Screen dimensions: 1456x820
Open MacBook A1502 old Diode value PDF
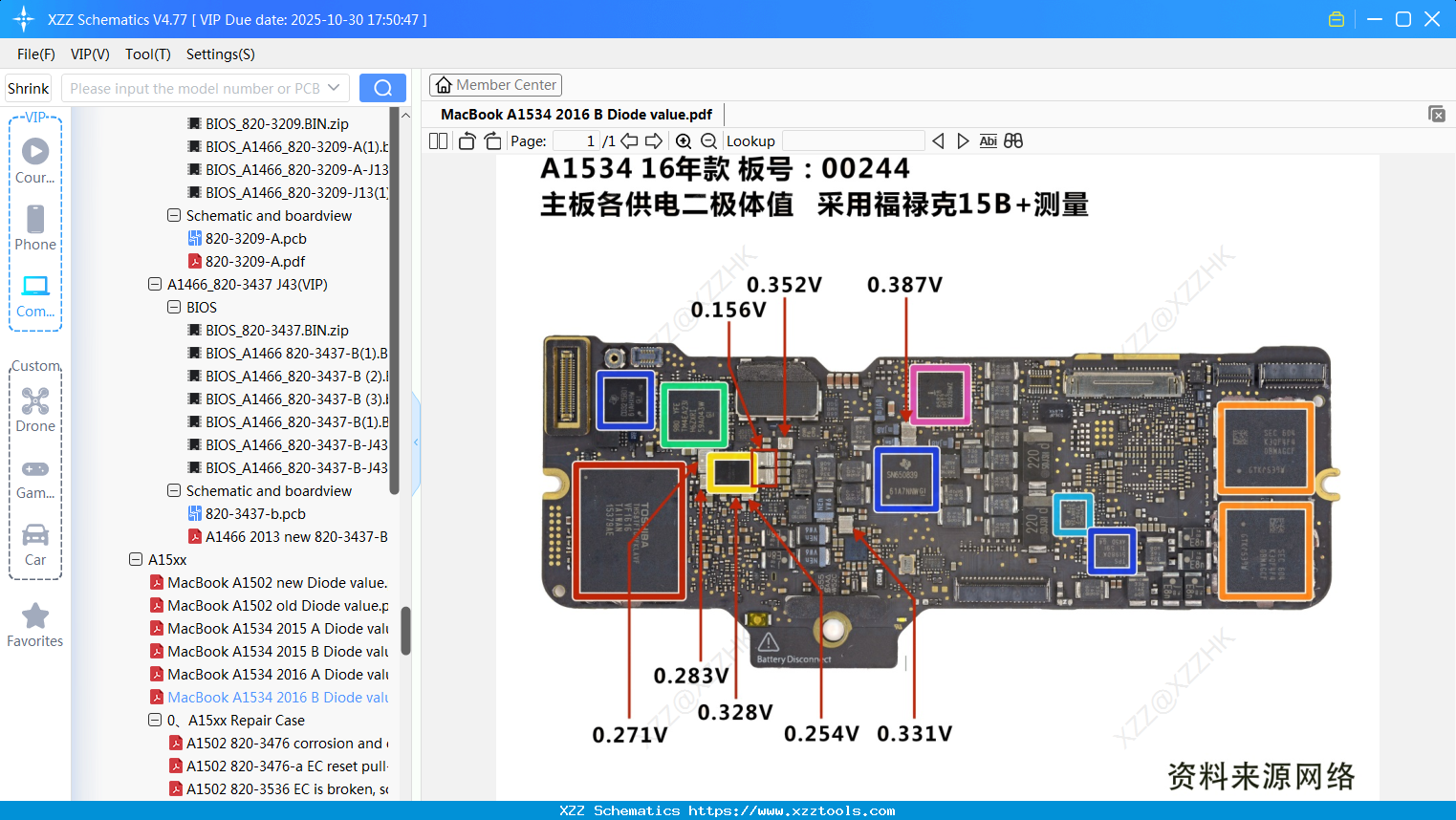[269, 605]
